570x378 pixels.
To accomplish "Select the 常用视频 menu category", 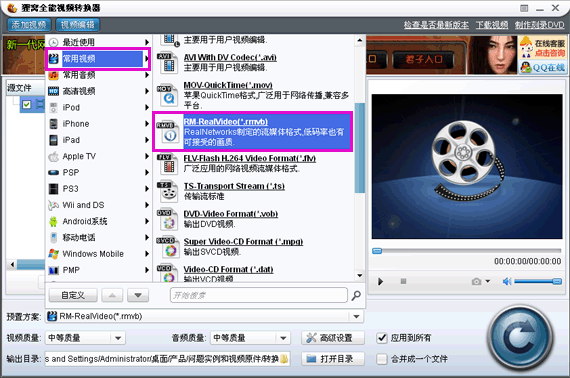I will coord(99,59).
